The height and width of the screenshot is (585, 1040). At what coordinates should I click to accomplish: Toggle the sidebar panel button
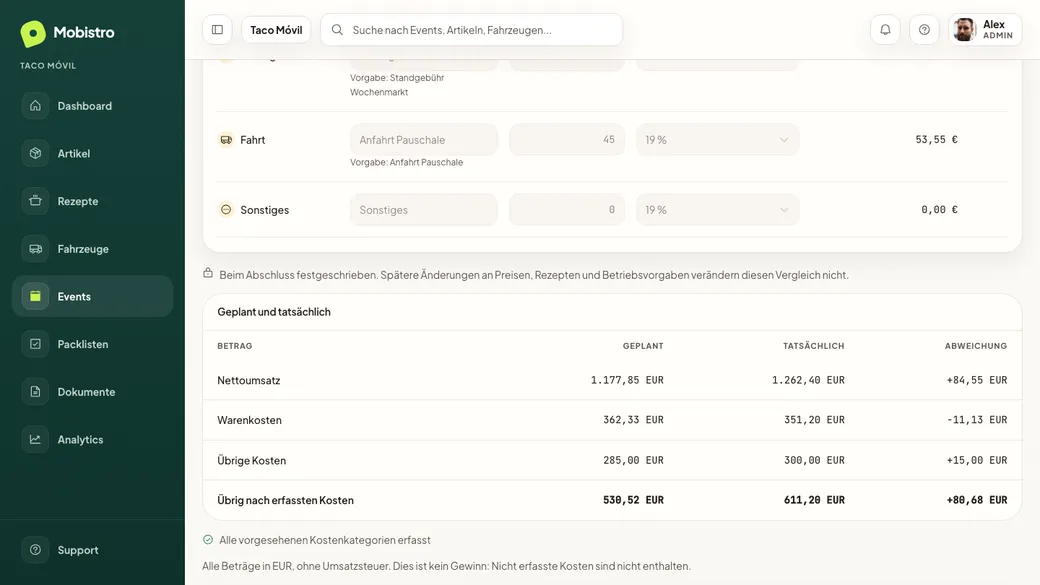pyautogui.click(x=218, y=30)
